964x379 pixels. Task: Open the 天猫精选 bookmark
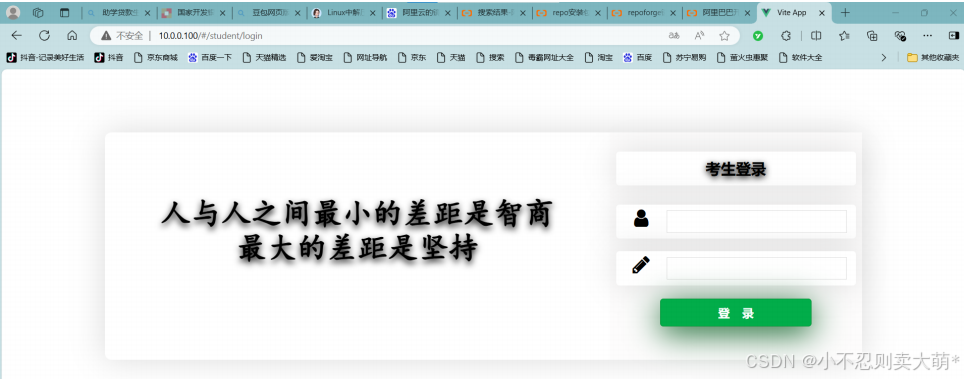(264, 58)
